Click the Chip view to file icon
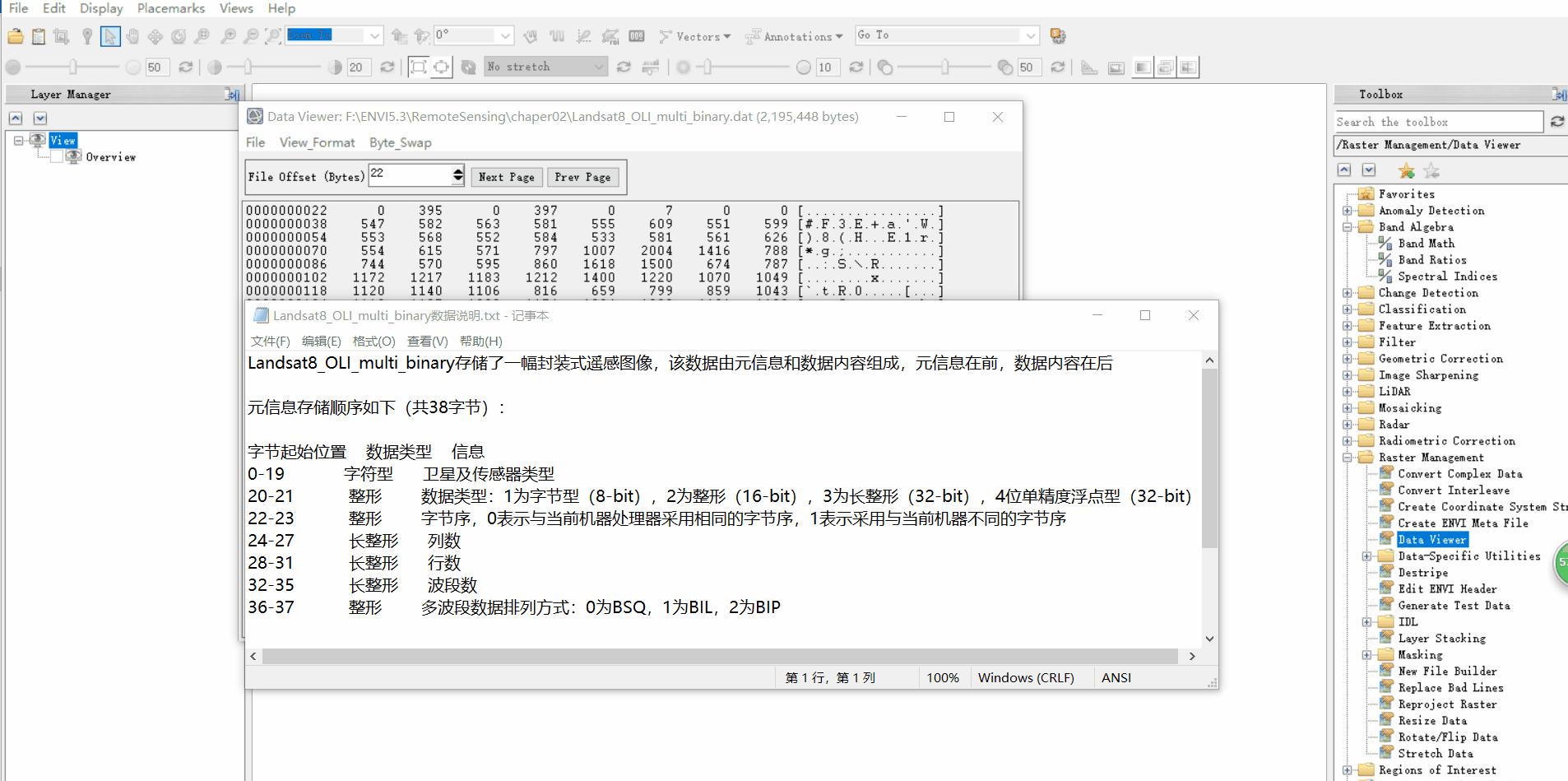 point(61,36)
